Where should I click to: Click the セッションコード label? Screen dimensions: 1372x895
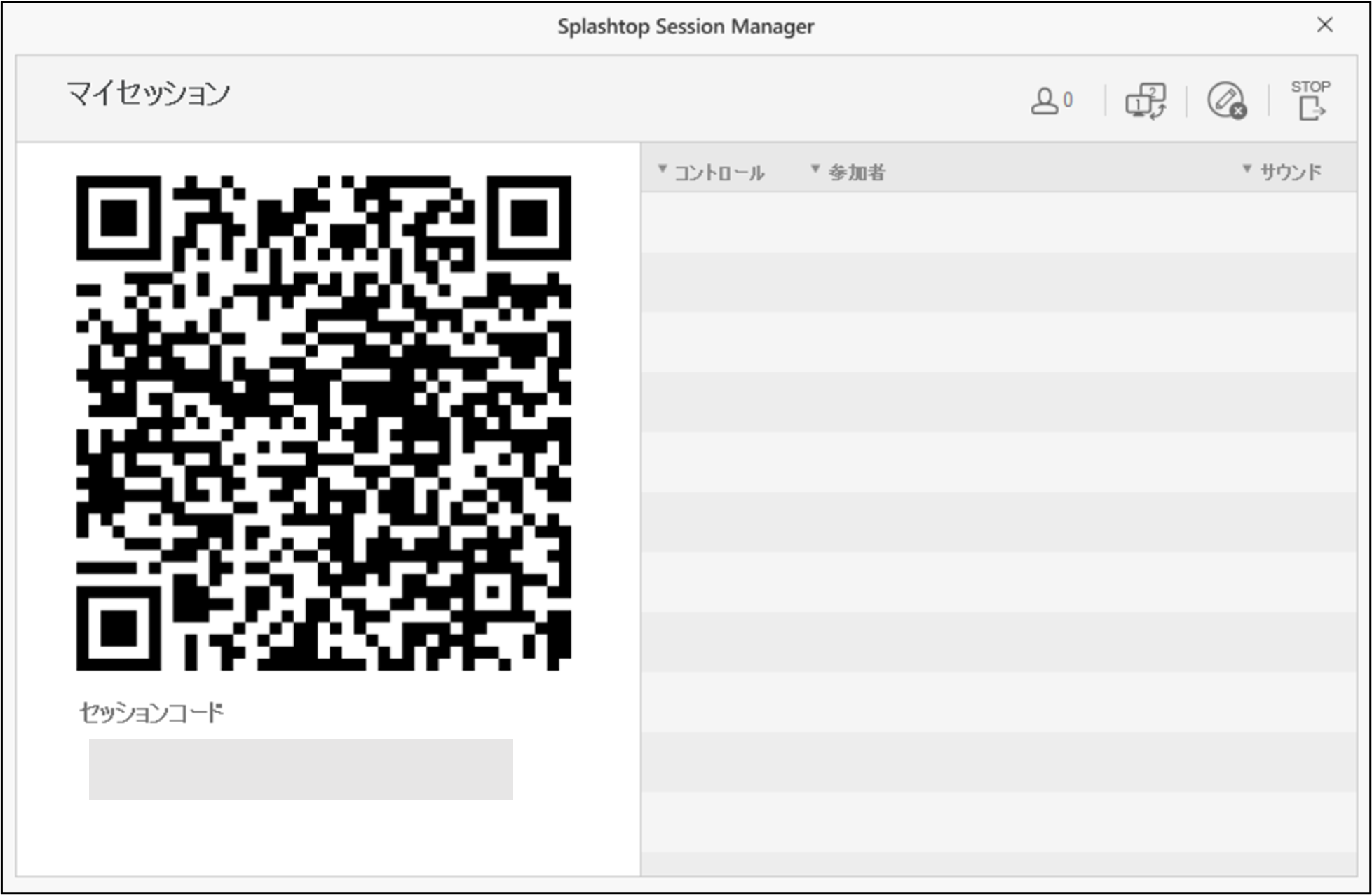click(151, 713)
